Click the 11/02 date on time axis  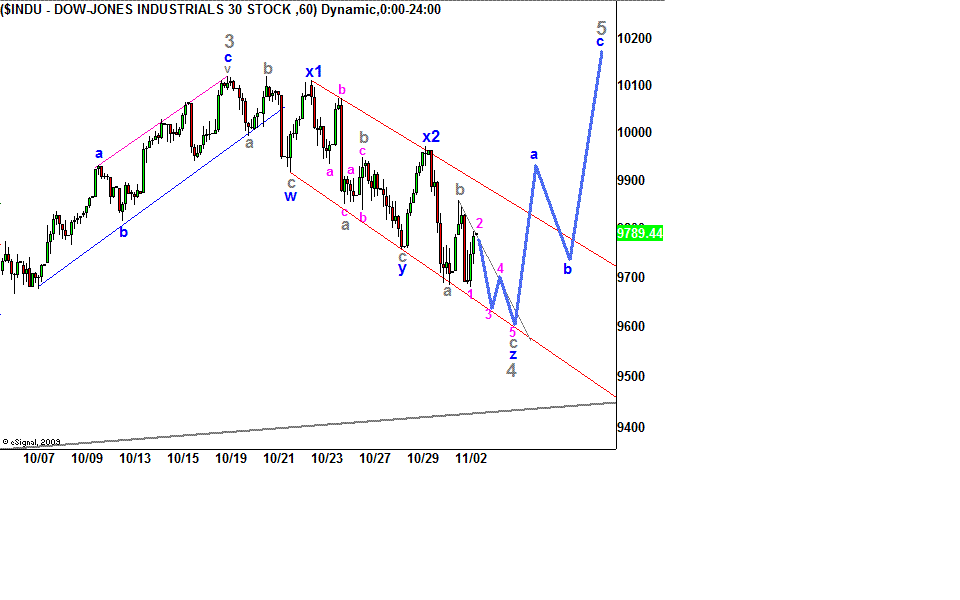point(471,458)
